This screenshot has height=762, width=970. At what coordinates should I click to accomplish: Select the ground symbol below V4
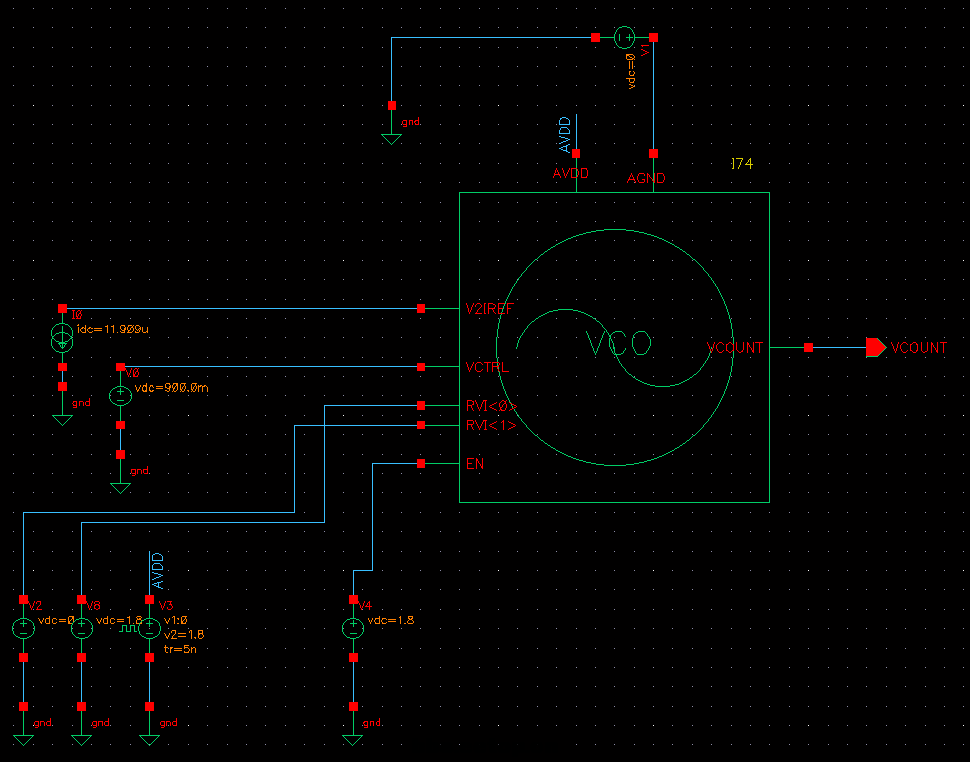click(352, 736)
